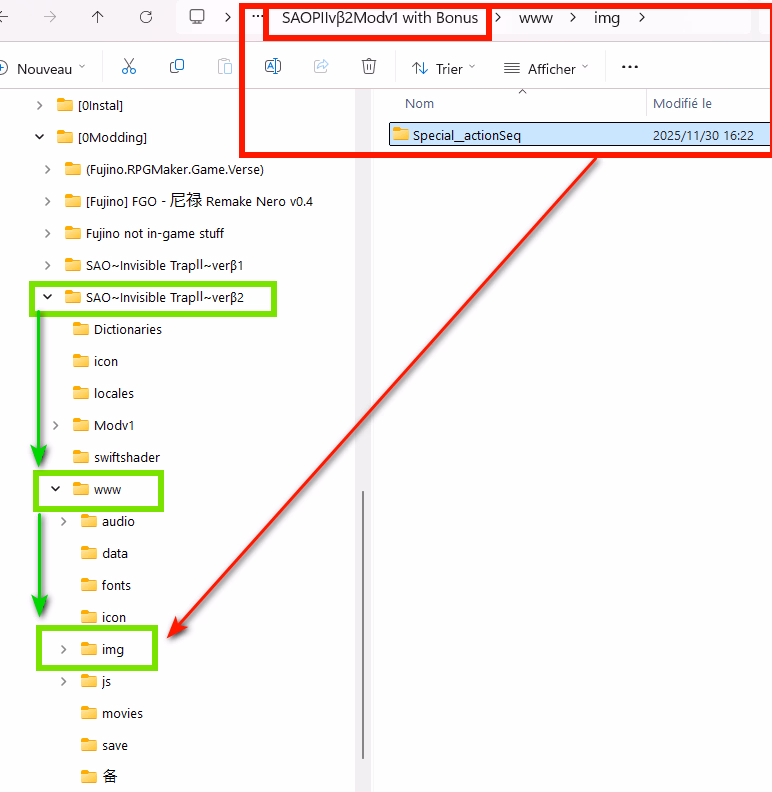Select the Dictionaries folder in tree
This screenshot has height=792, width=772.
[127, 329]
